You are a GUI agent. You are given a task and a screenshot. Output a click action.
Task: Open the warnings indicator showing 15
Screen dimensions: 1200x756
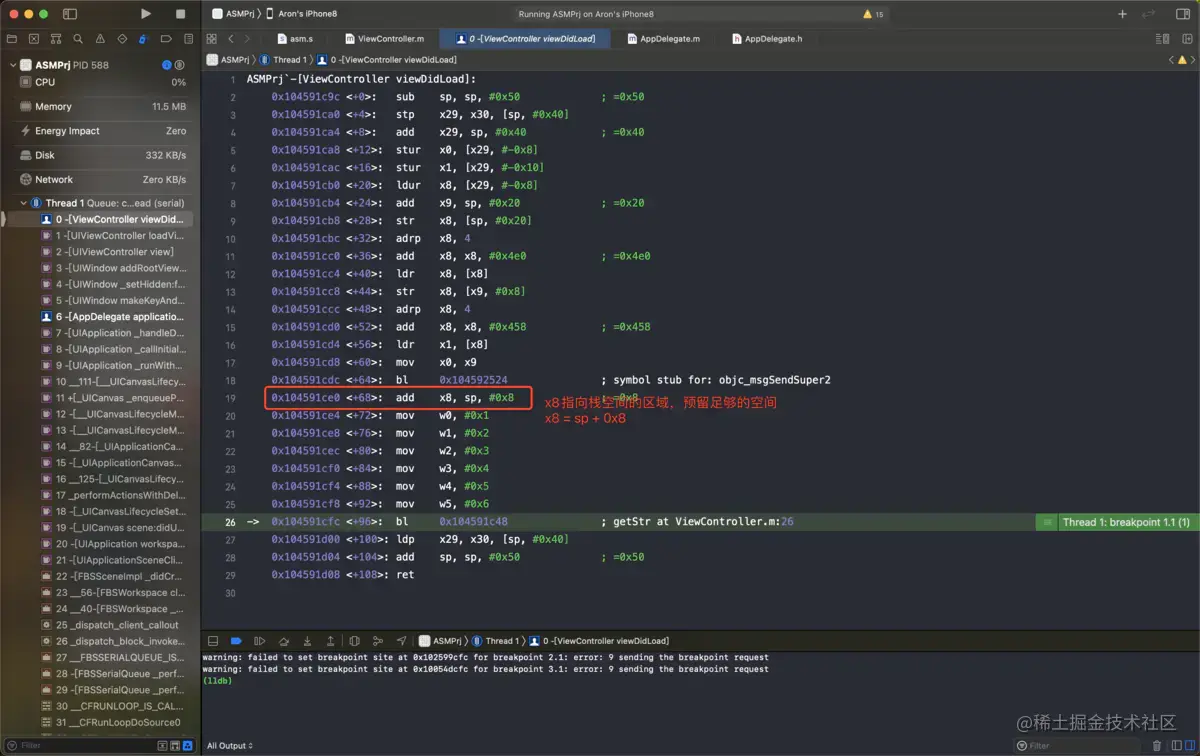(x=873, y=14)
